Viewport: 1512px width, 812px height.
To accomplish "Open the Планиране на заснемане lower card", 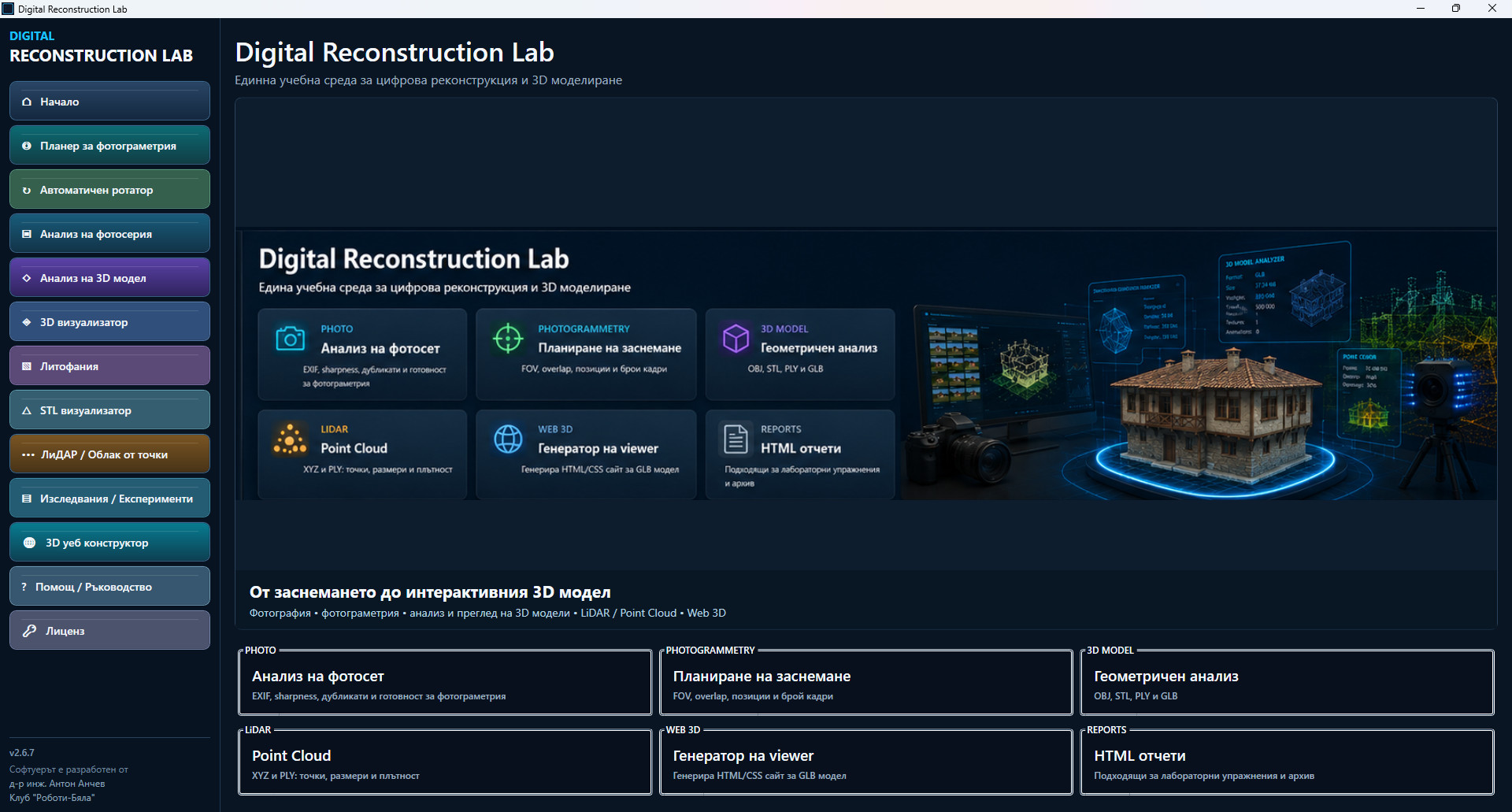I will click(x=866, y=683).
